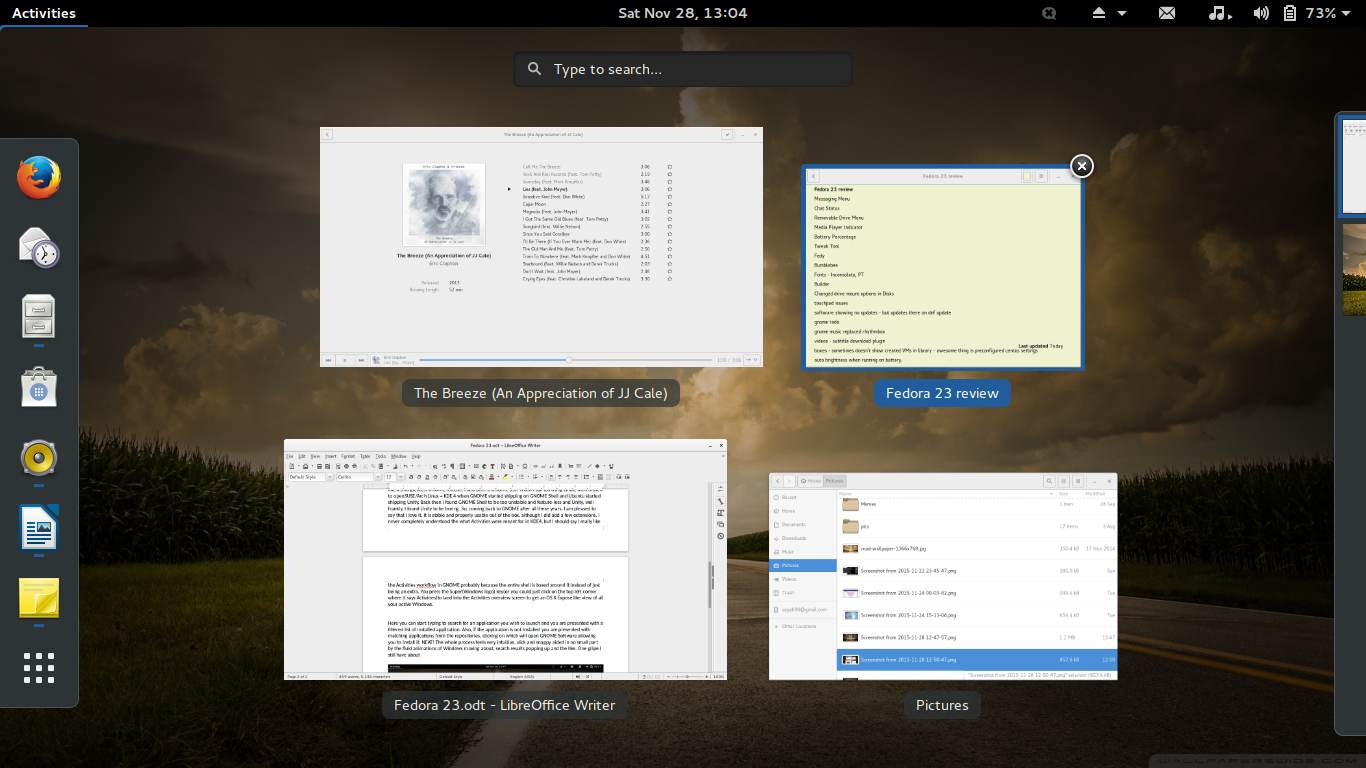Click forward arrow in Pictures file window
The width and height of the screenshot is (1366, 768).
tap(789, 481)
